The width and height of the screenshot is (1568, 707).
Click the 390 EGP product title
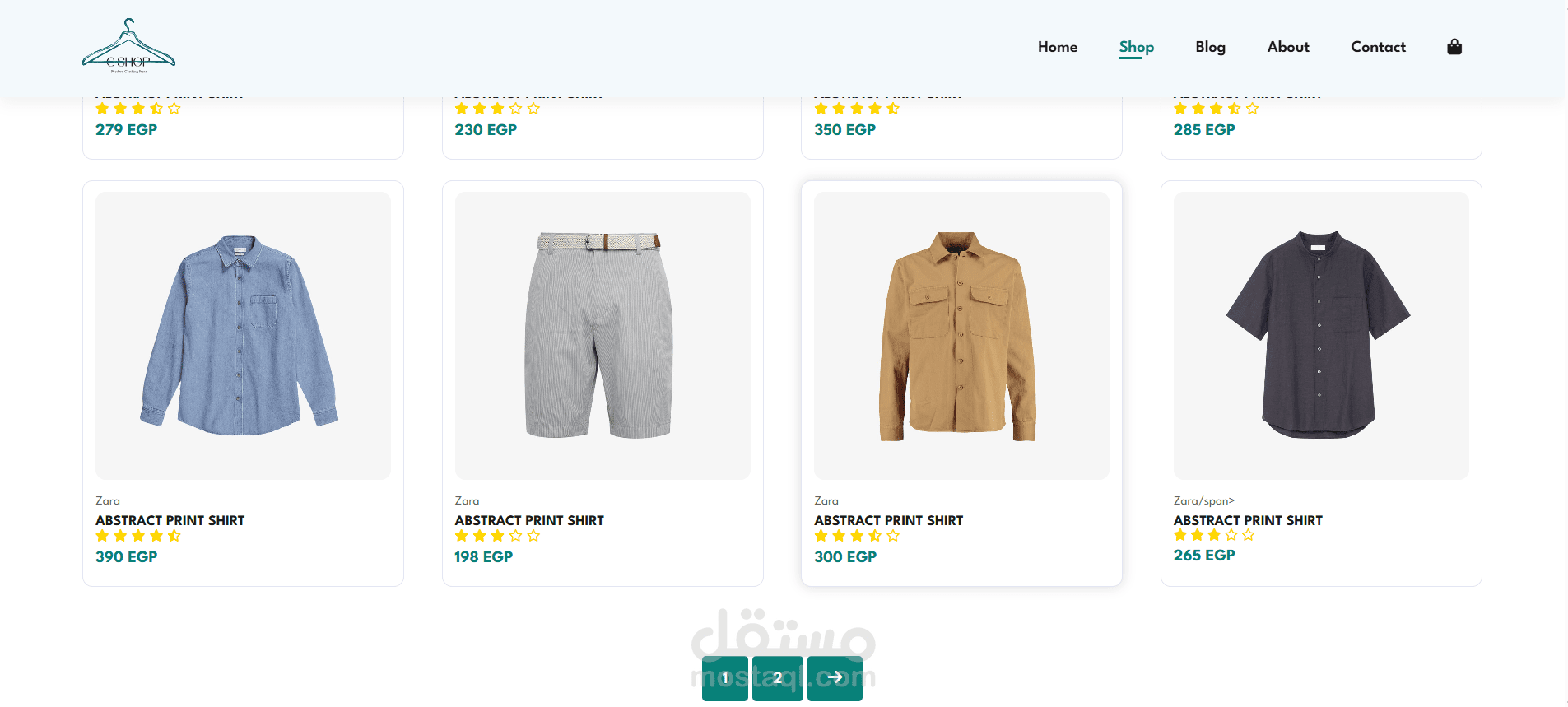tap(170, 520)
